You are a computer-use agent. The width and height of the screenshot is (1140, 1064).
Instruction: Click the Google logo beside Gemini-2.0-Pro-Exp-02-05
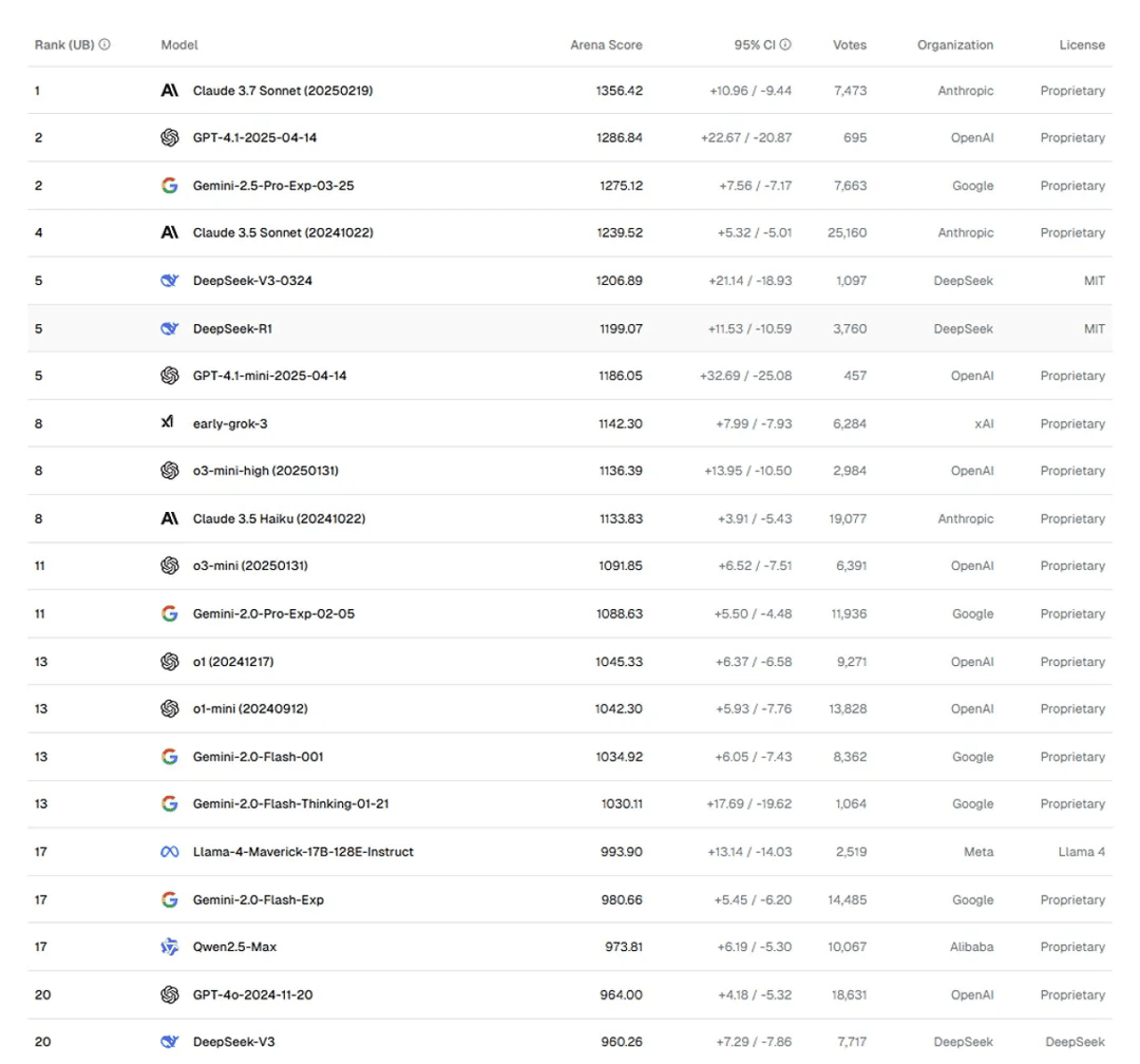click(169, 614)
